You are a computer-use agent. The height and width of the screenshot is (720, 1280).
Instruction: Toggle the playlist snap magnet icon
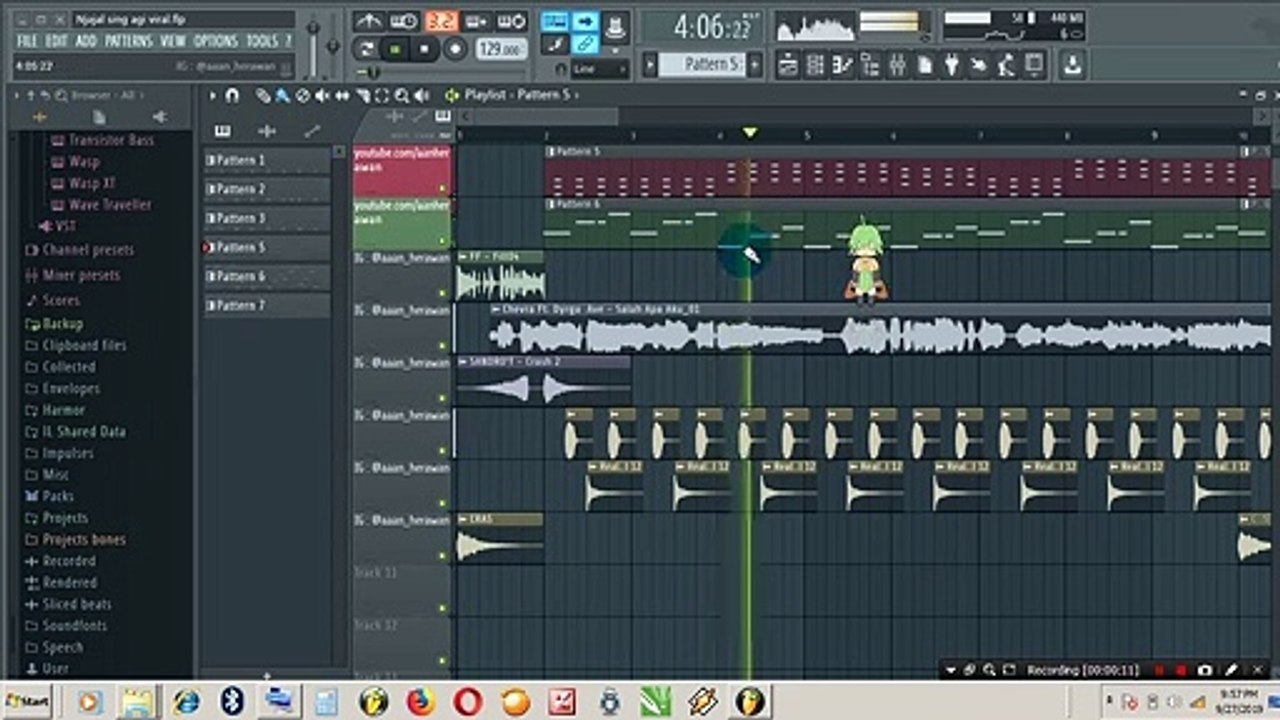click(232, 96)
